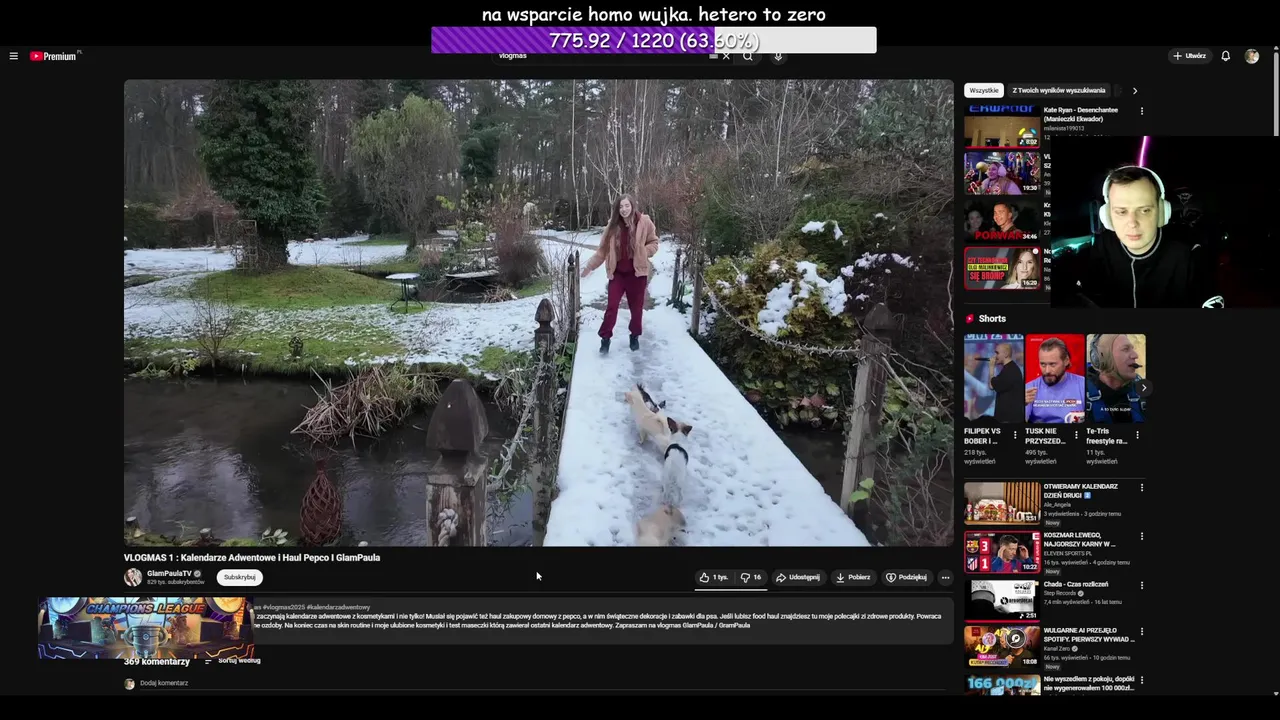
Task: Open menu for KOSZMAR LEWEGO video
Action: 1142,536
